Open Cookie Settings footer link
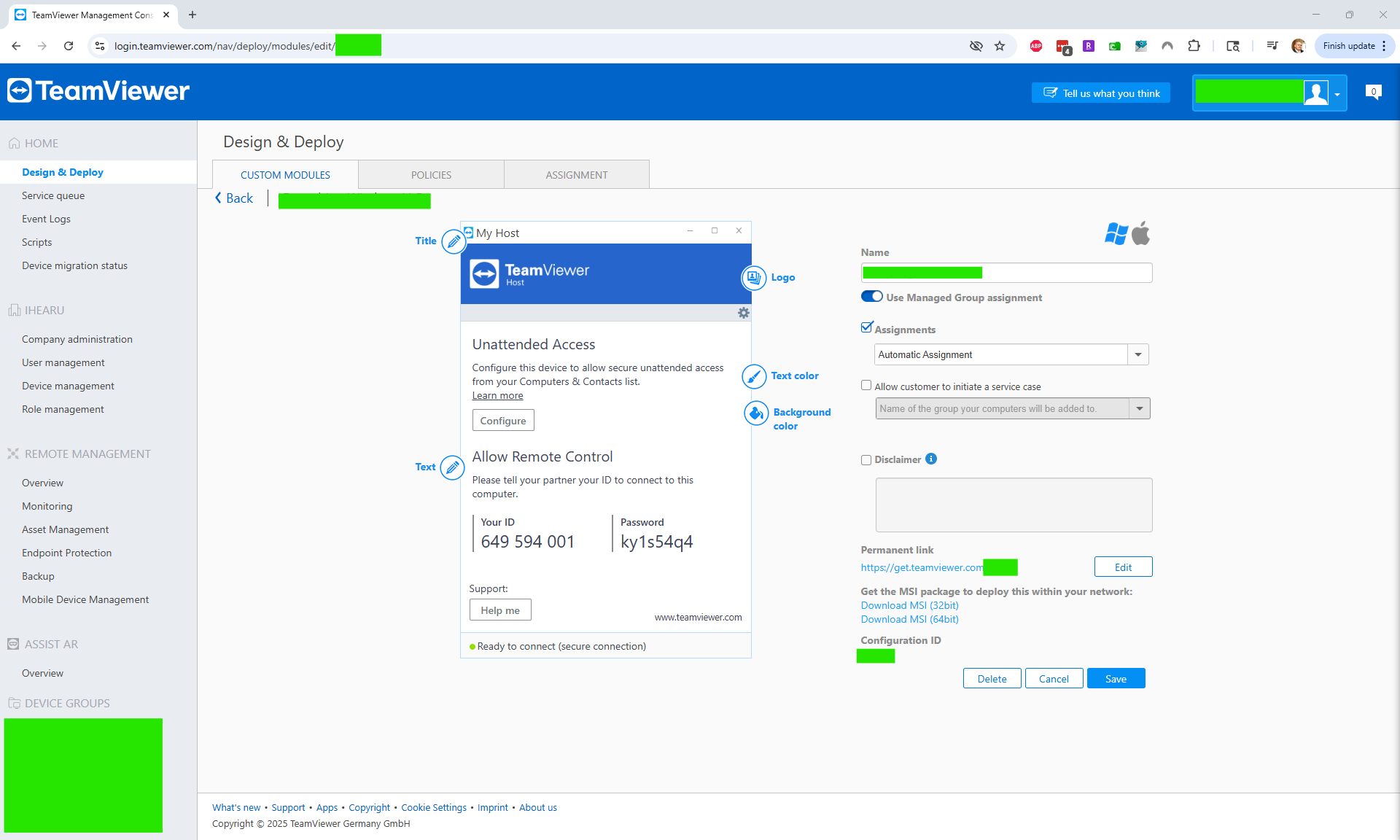Image resolution: width=1400 pixels, height=840 pixels. (434, 807)
